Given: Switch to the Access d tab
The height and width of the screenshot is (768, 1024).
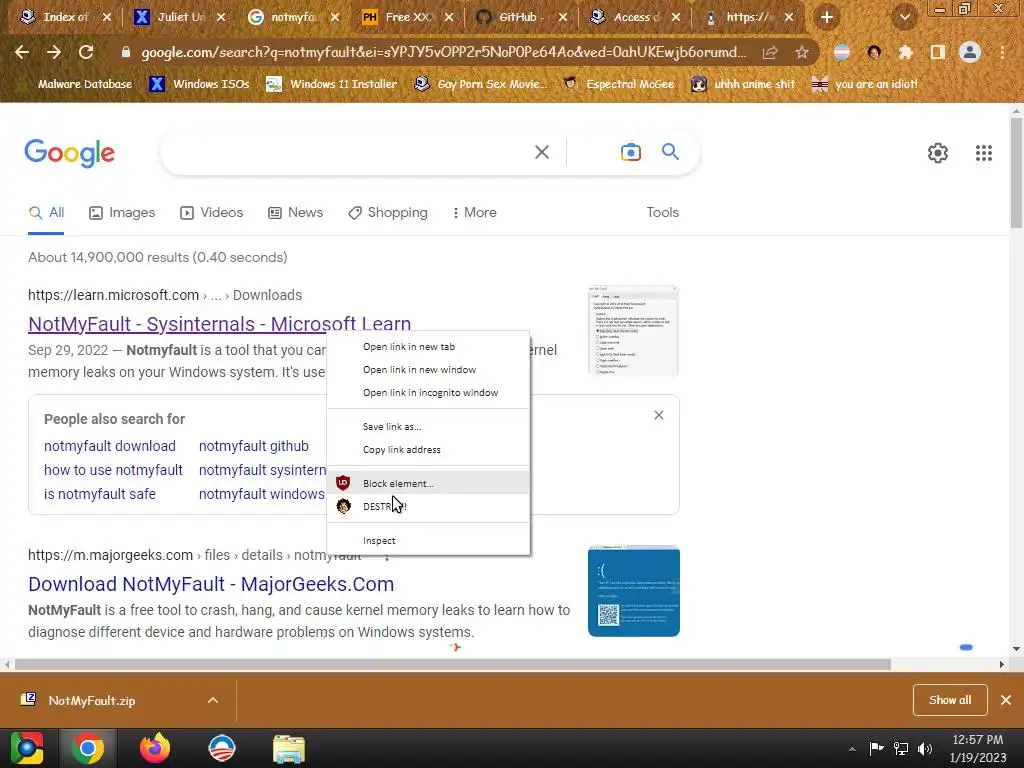Looking at the screenshot, I should coord(635,17).
